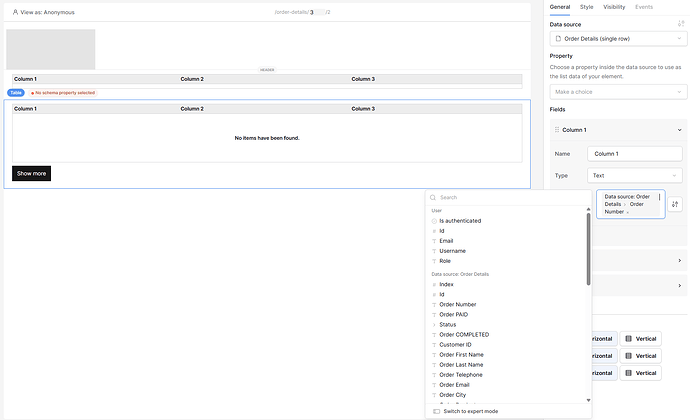Switch to the Events tab
The image size is (690, 420).
644,7
